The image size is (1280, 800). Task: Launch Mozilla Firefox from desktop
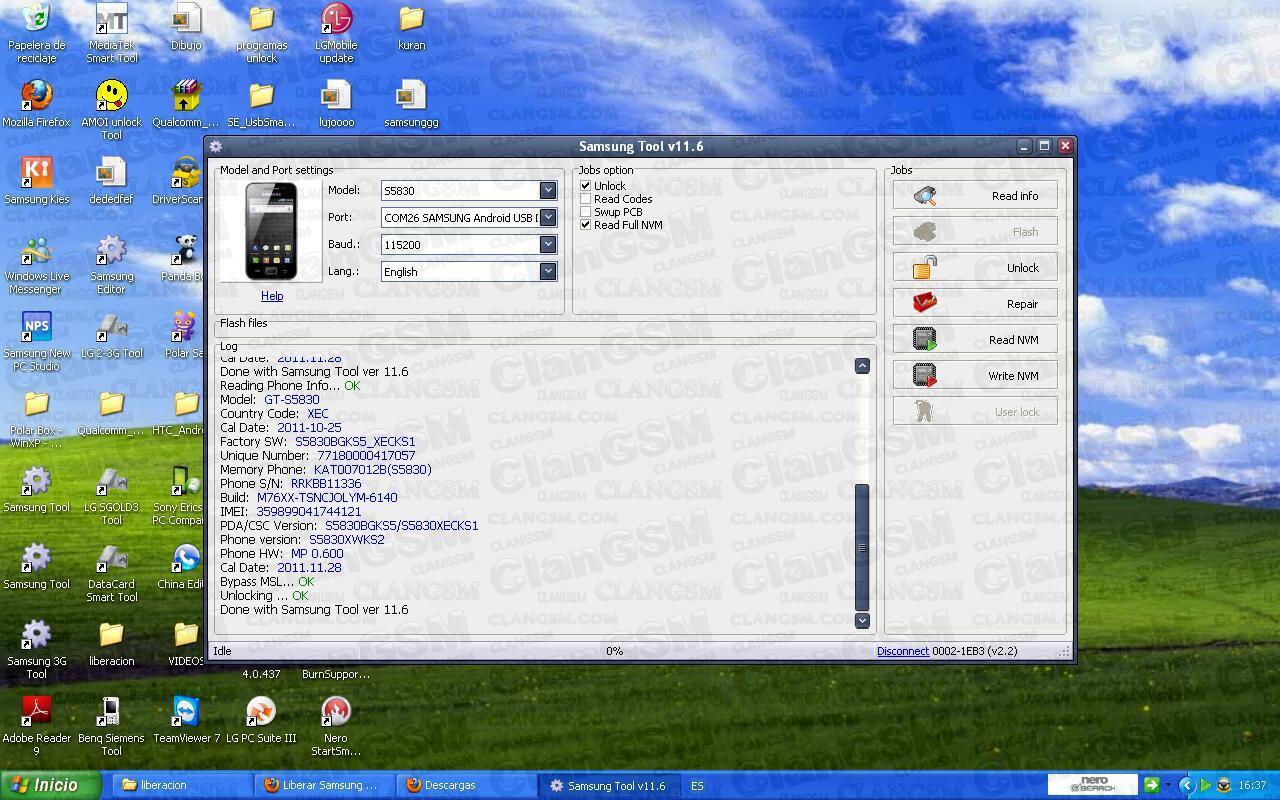(37, 103)
